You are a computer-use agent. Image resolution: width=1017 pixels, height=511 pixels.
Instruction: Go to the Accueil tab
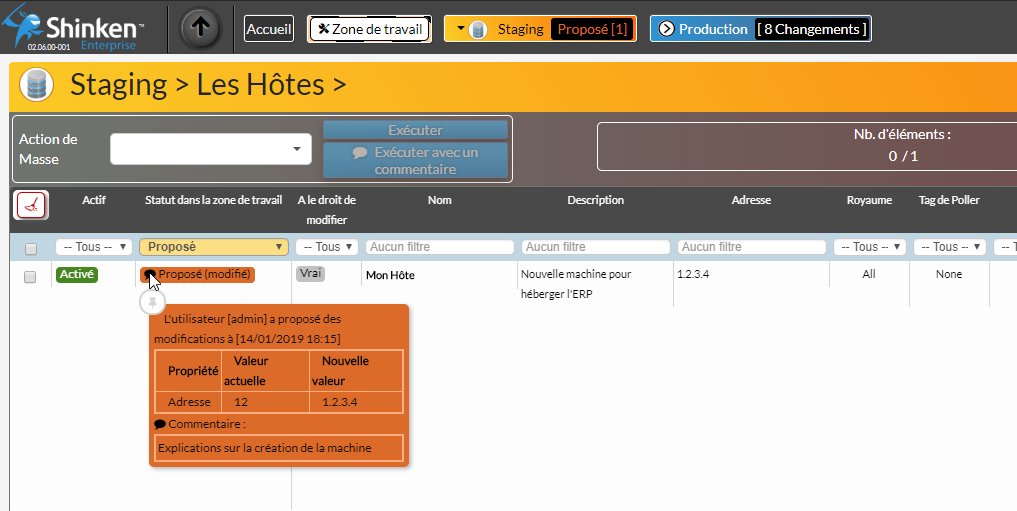click(x=269, y=29)
